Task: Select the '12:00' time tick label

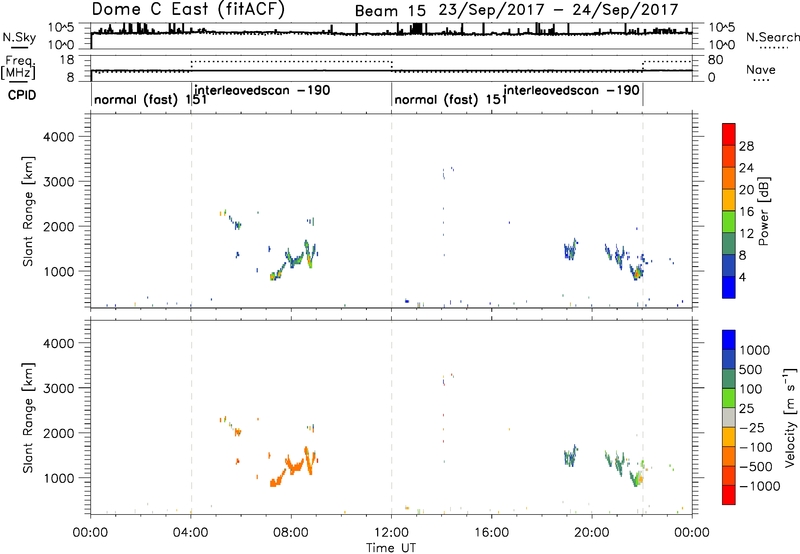Action: point(391,533)
